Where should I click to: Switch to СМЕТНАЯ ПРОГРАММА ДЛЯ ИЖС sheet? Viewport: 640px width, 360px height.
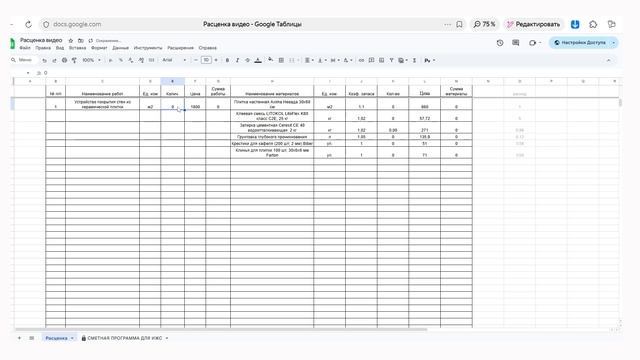click(124, 338)
